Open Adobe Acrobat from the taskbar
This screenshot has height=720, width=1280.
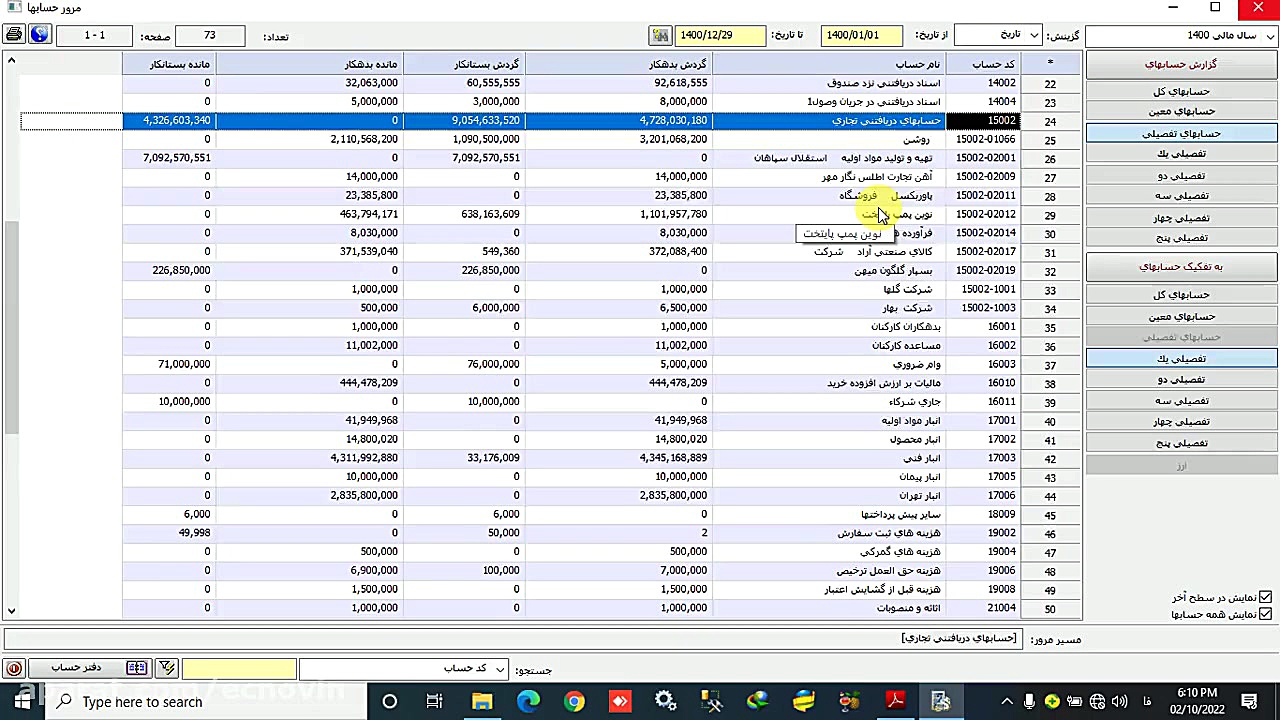point(895,701)
